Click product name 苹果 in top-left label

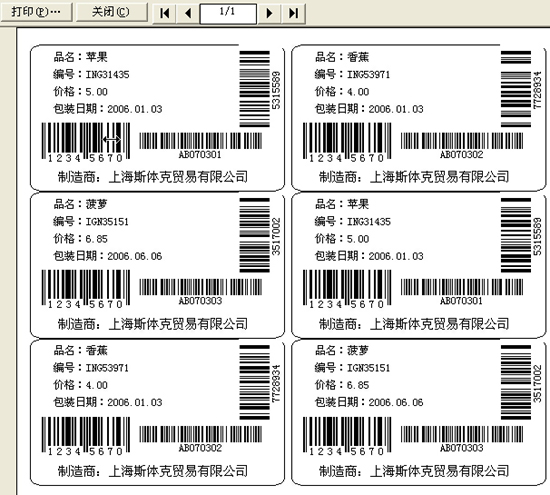[96, 57]
